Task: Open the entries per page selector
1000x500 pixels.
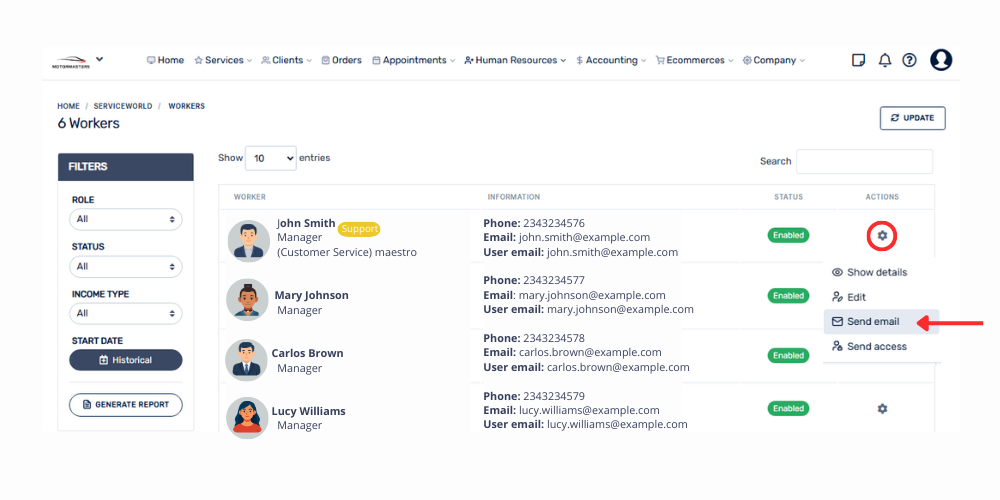Action: point(270,158)
